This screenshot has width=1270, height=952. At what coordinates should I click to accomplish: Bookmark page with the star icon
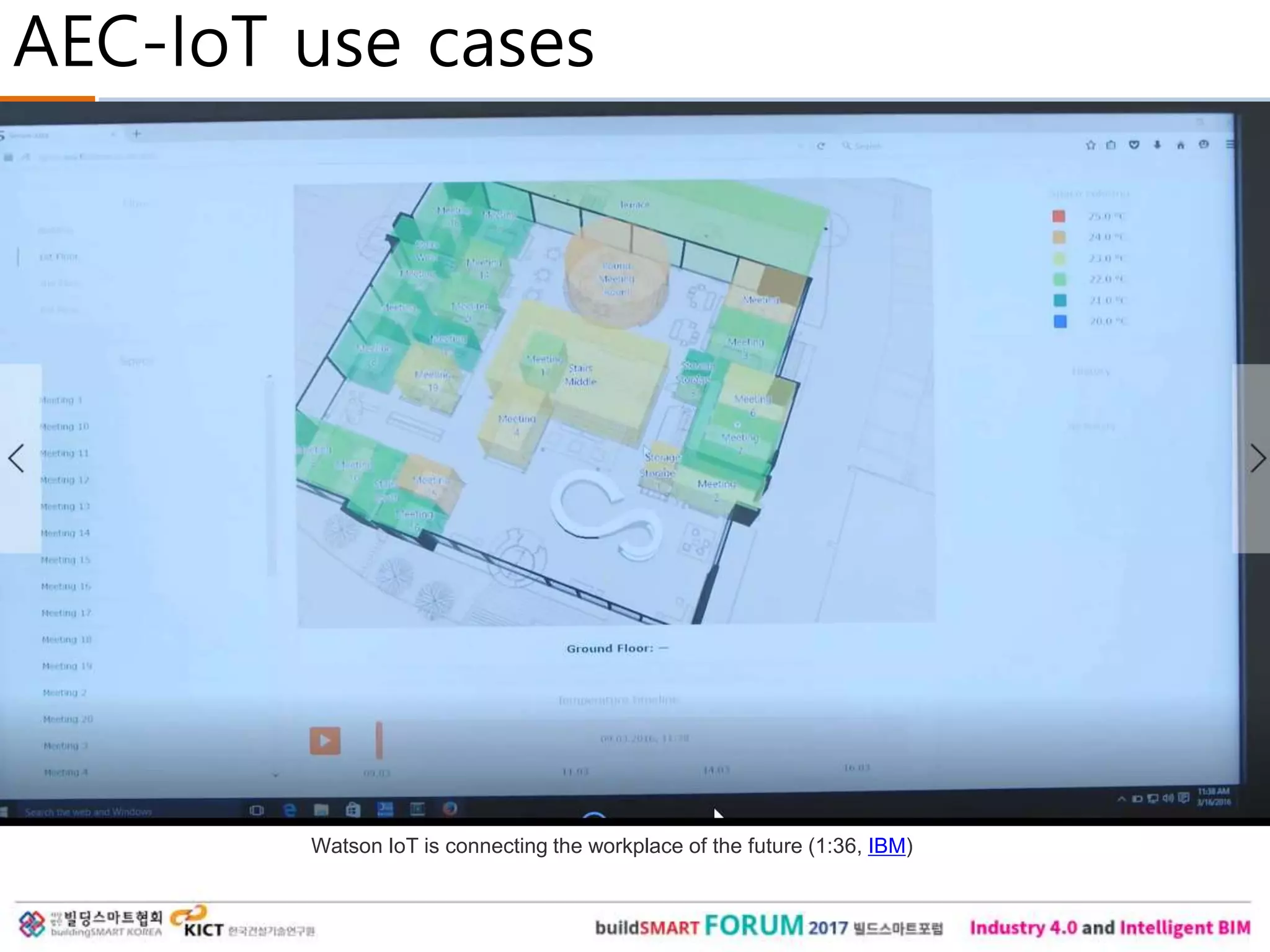tap(1091, 145)
